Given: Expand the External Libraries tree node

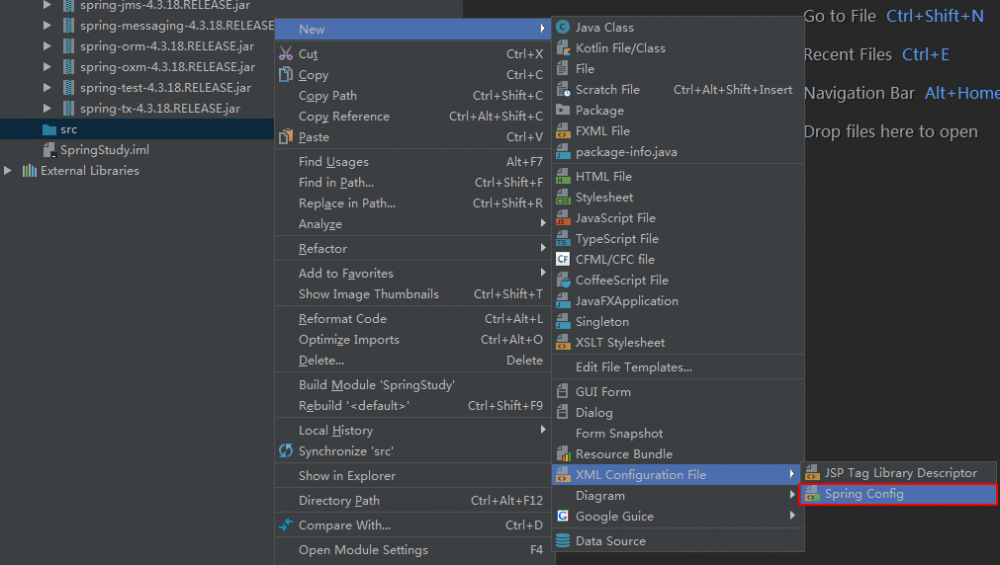Looking at the screenshot, I should coord(9,171).
